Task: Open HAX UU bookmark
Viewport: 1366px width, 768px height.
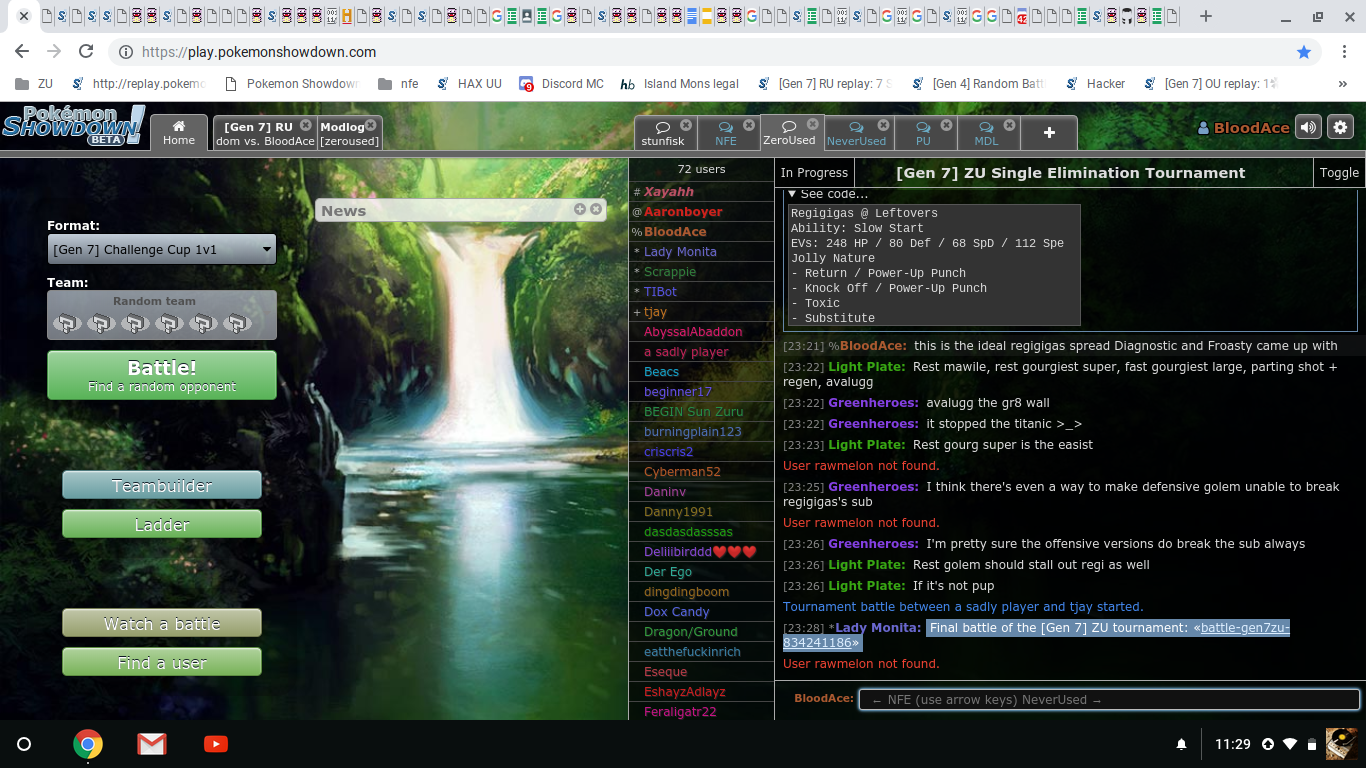Action: pos(469,84)
